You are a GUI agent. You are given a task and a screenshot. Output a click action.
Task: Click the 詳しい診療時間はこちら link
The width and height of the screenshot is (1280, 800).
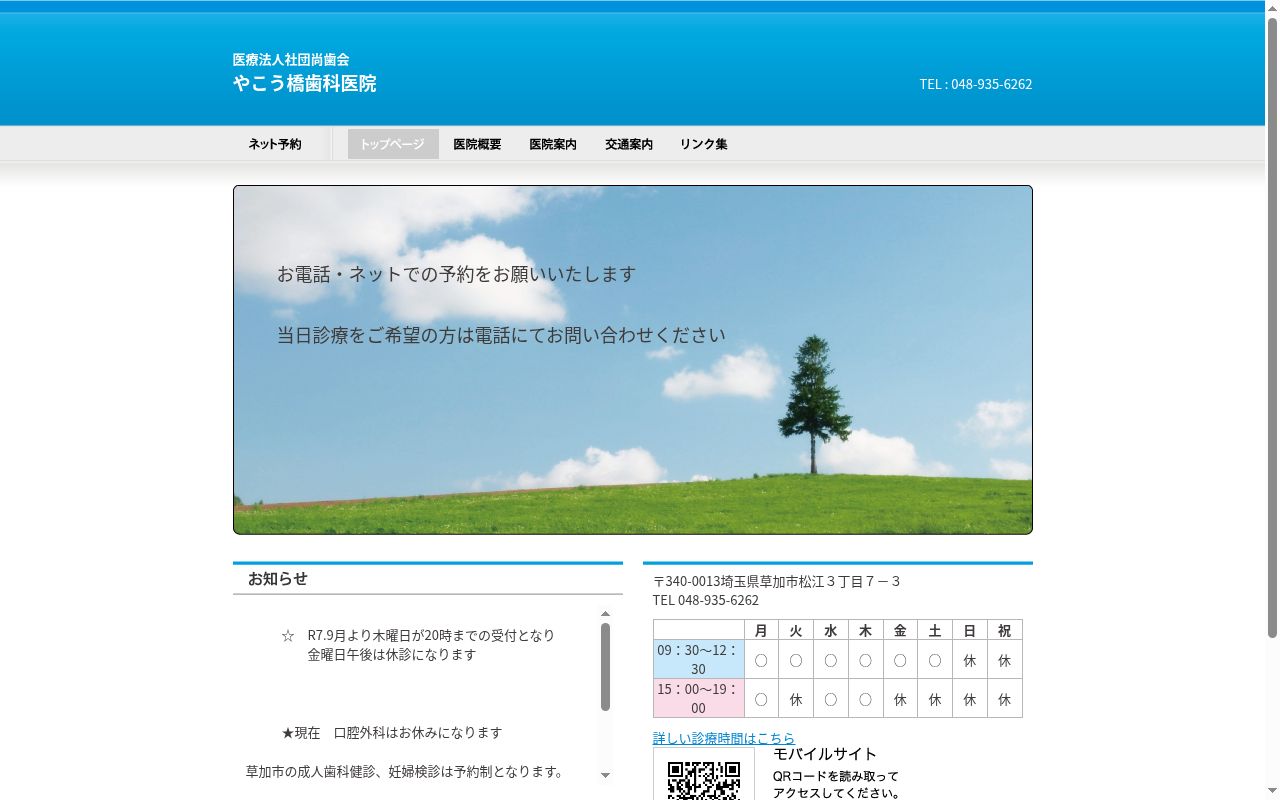[x=724, y=738]
